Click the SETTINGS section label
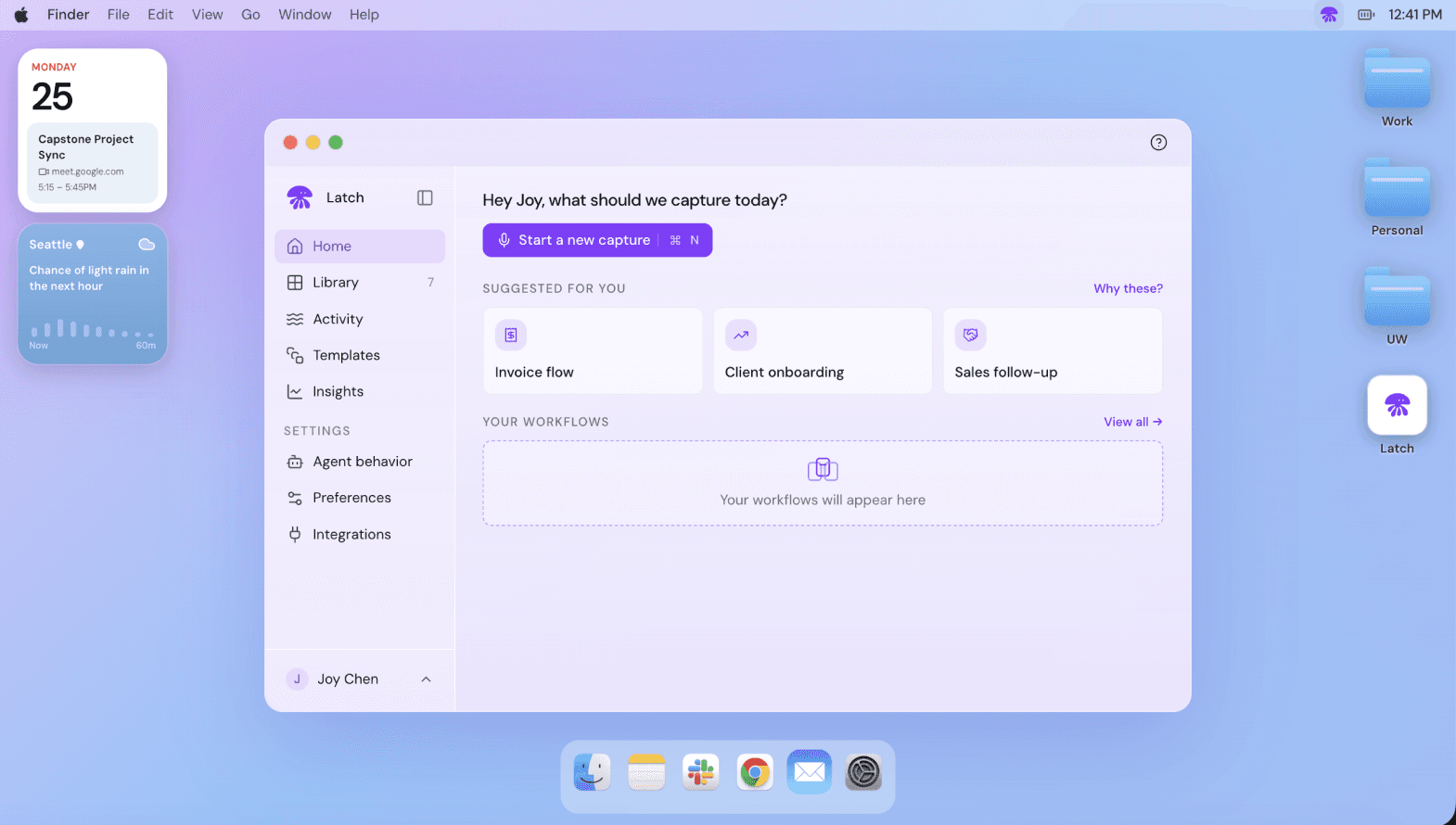The image size is (1456, 825). pyautogui.click(x=317, y=431)
